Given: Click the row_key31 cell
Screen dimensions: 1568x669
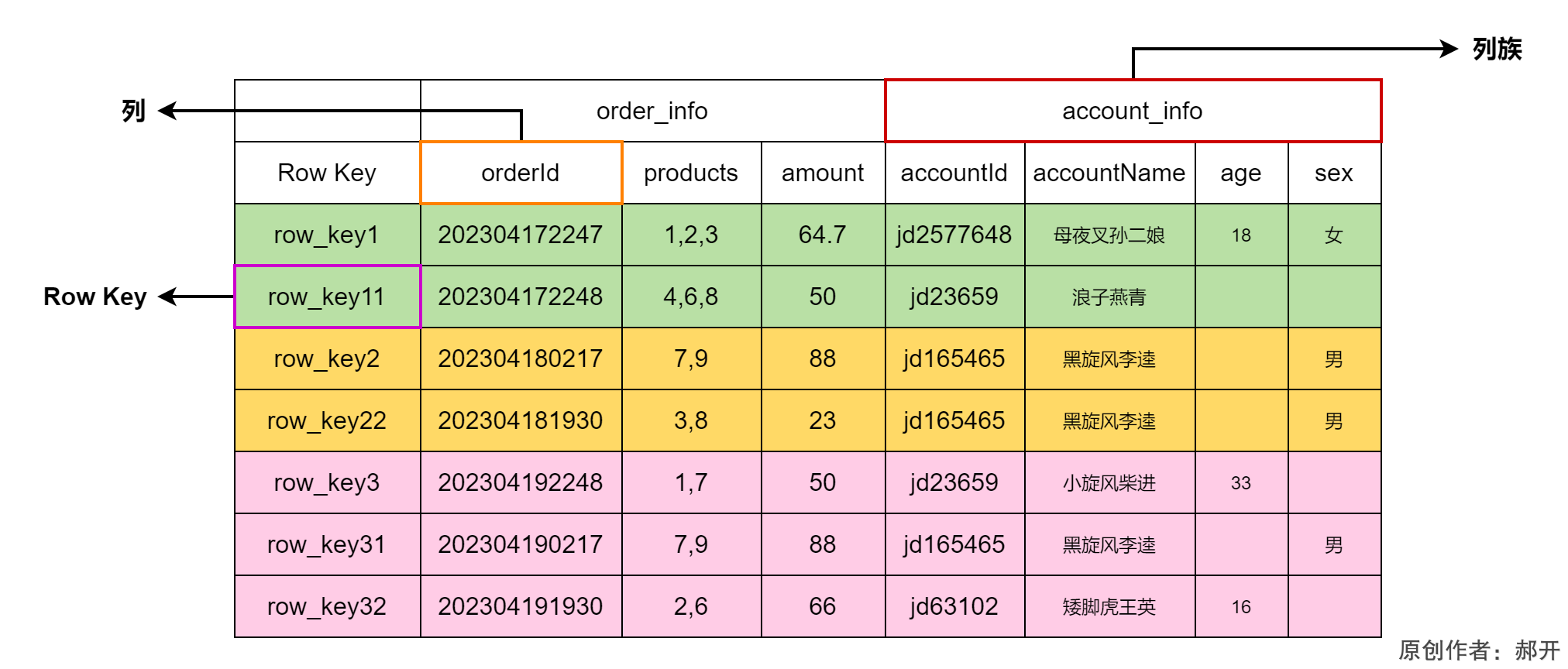Looking at the screenshot, I should point(327,544).
